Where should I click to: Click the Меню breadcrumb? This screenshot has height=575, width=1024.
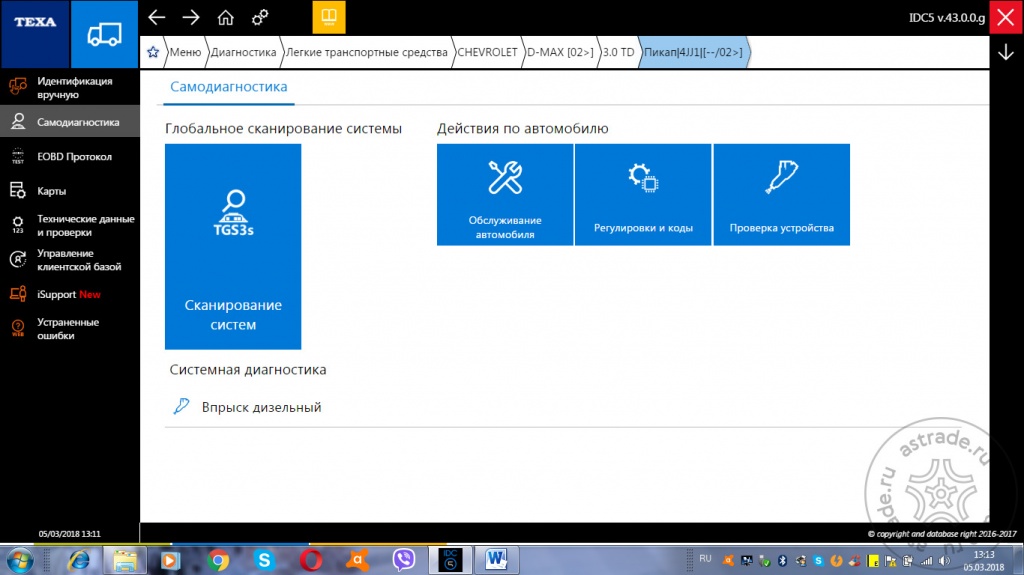pyautogui.click(x=185, y=52)
